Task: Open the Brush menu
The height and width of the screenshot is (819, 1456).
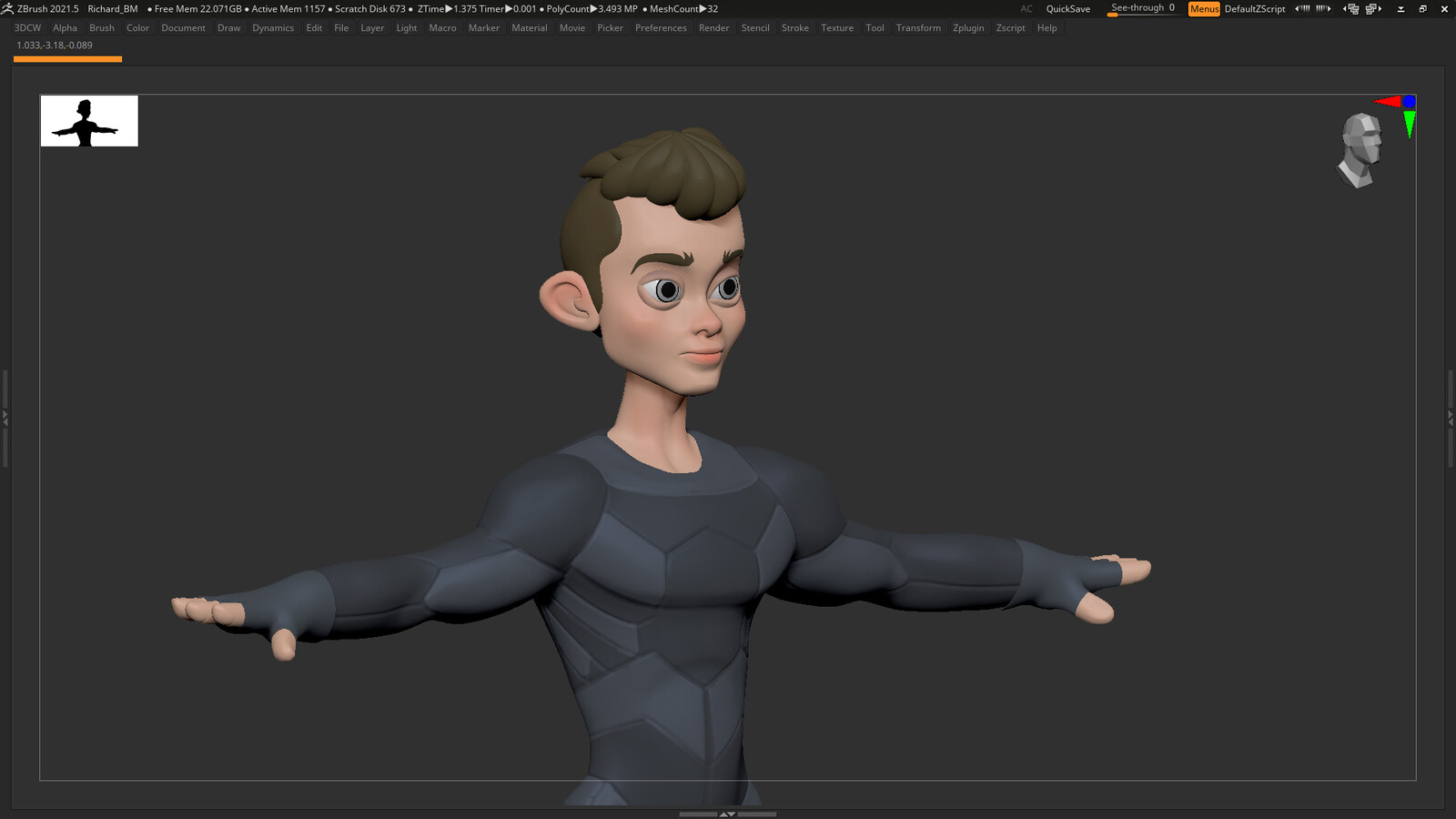Action: click(x=102, y=28)
